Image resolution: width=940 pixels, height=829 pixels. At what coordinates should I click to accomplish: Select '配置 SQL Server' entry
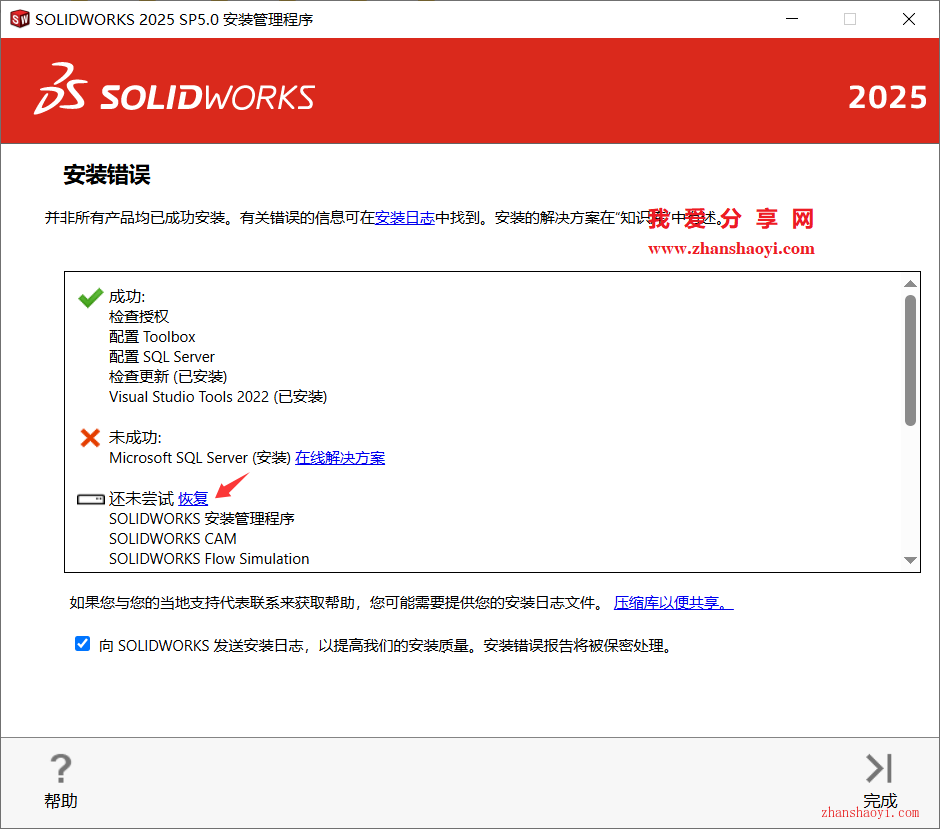pos(162,357)
